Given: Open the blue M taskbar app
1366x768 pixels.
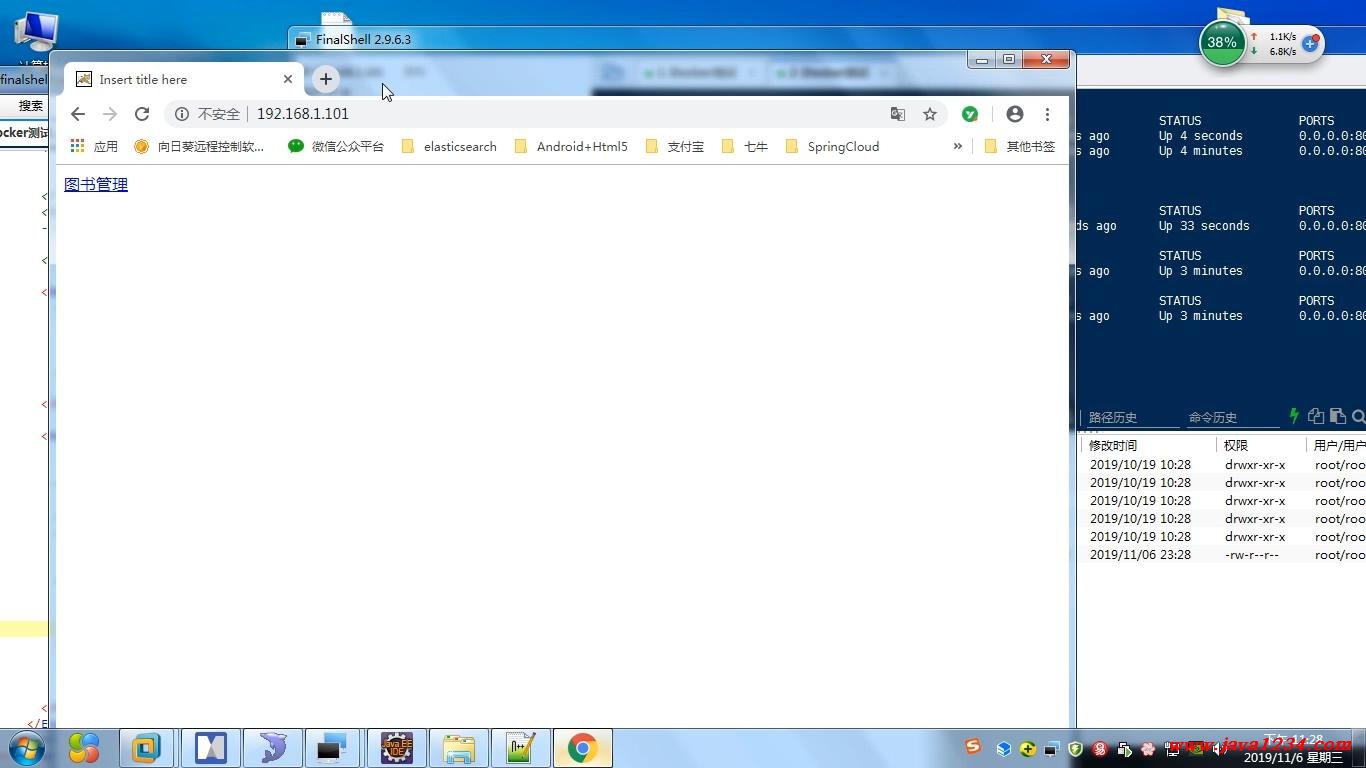Looking at the screenshot, I should pos(211,748).
